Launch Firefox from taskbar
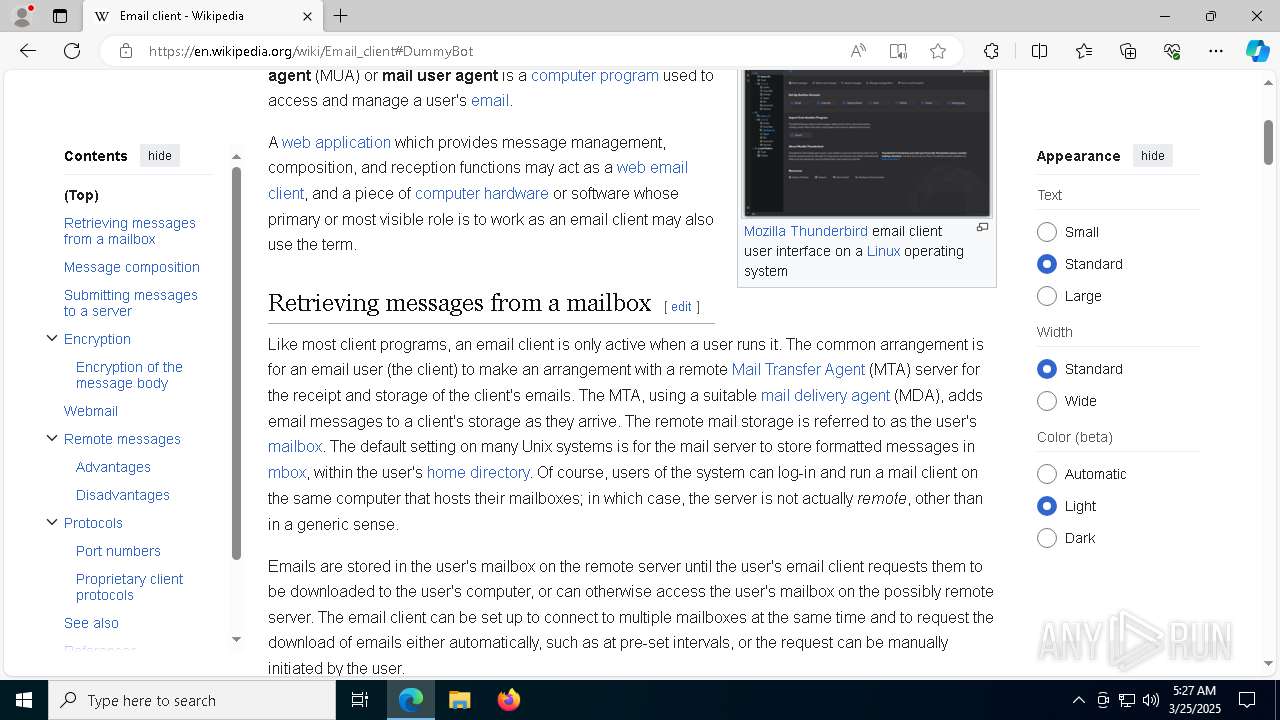 pos(508,700)
